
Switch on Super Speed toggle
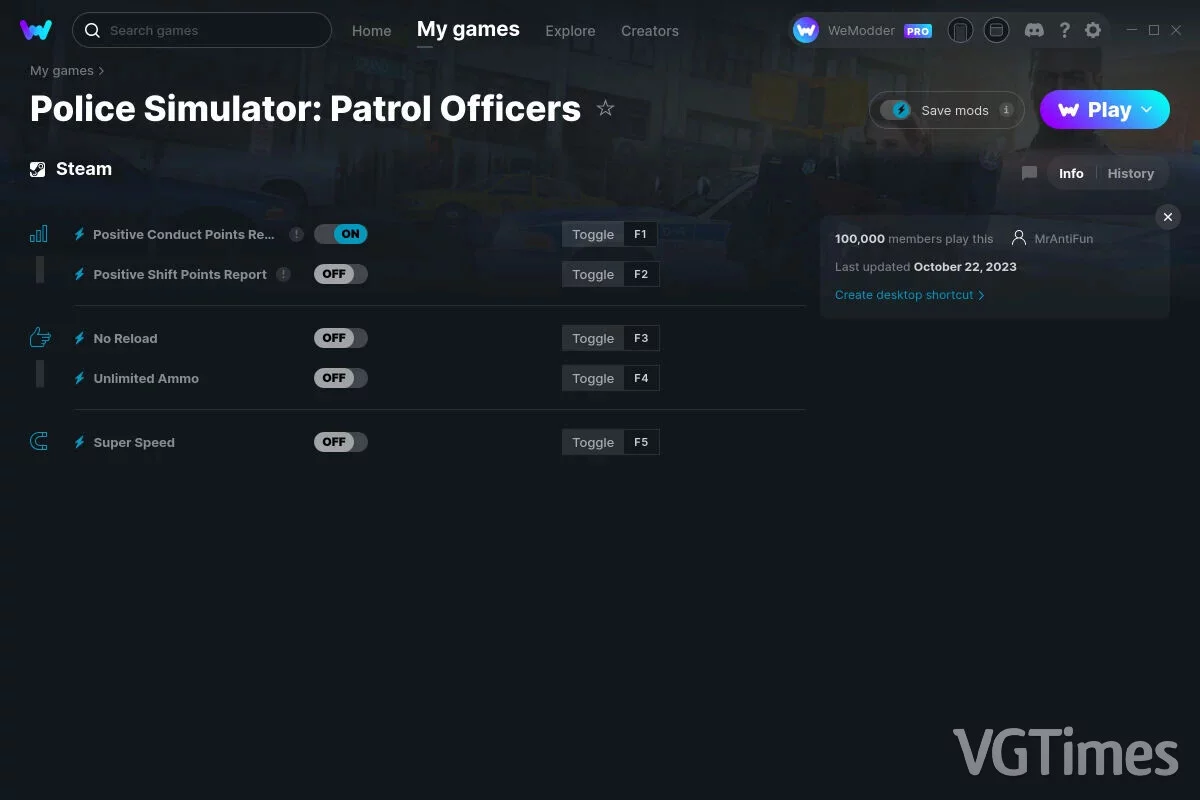(341, 442)
